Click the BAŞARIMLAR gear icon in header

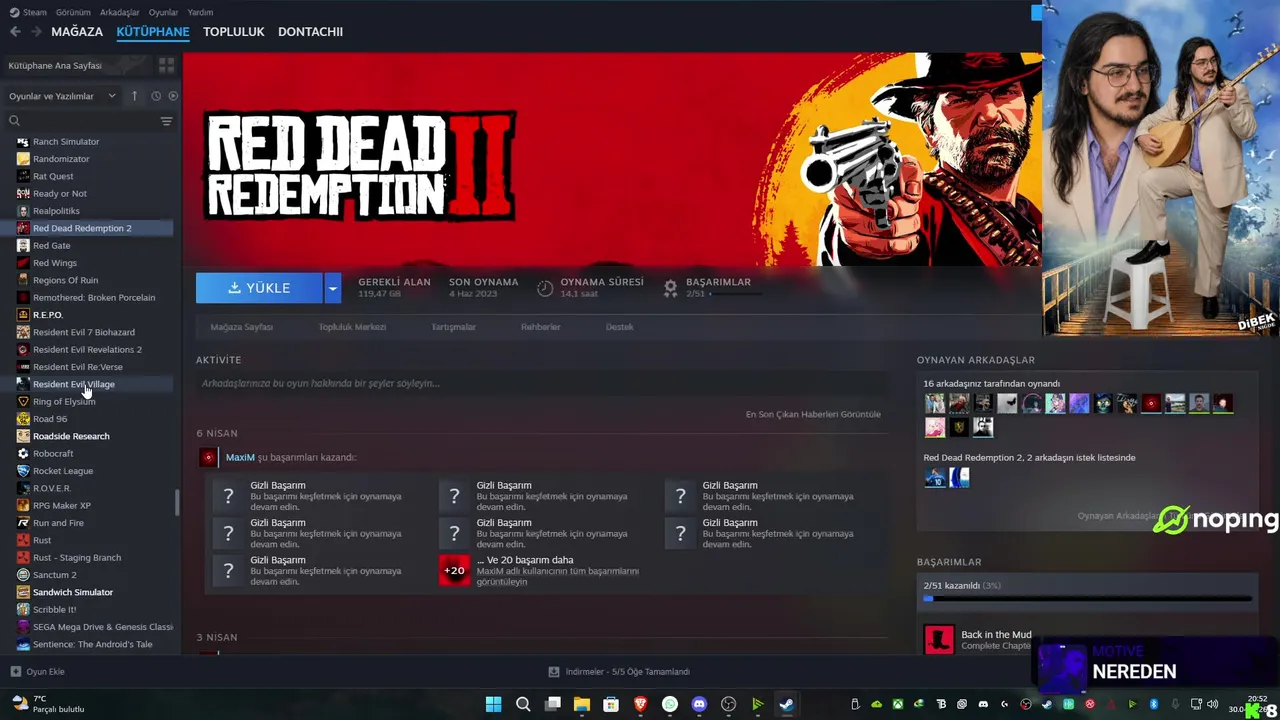point(671,288)
